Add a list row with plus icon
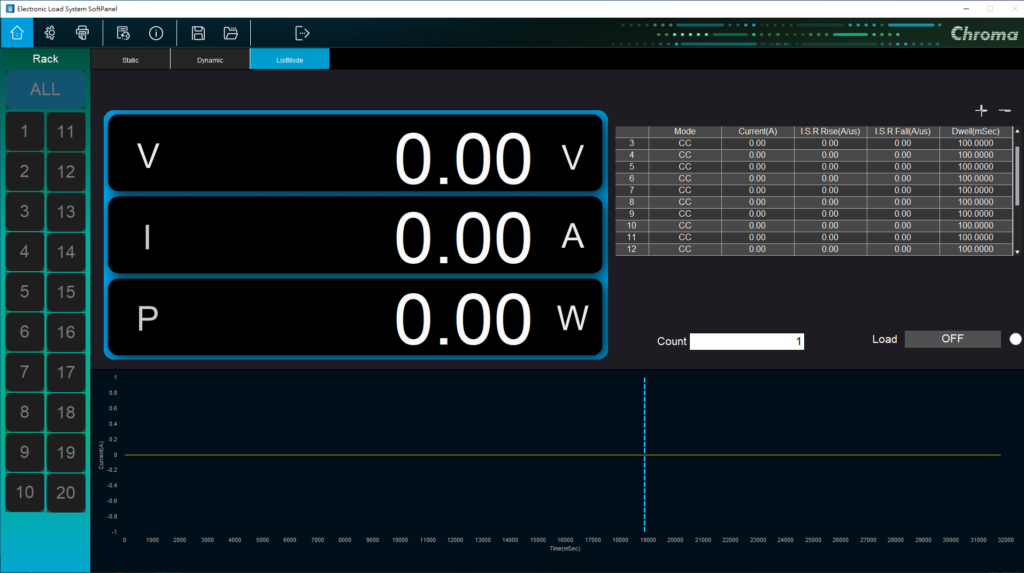This screenshot has height=573, width=1024. pos(981,110)
